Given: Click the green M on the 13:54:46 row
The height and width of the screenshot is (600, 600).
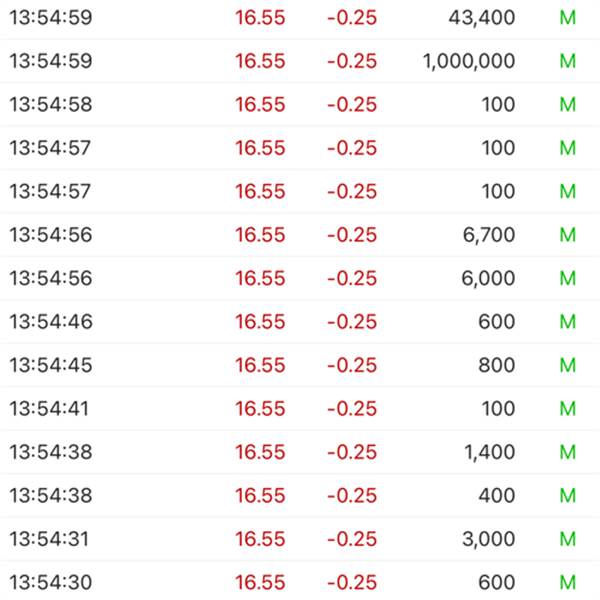Looking at the screenshot, I should (567, 321).
